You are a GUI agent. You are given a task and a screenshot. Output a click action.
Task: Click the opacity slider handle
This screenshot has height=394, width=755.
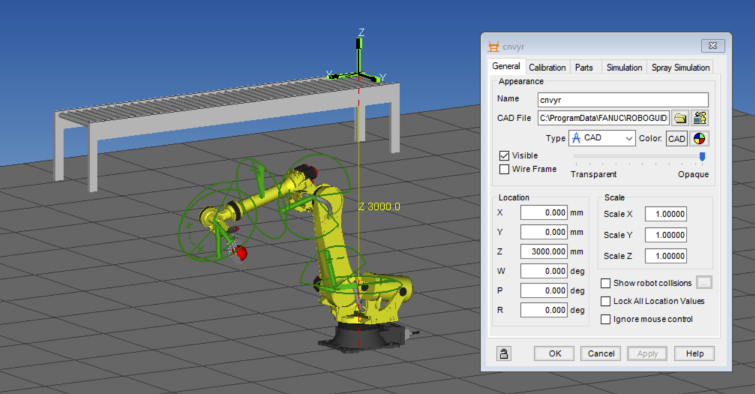pyautogui.click(x=702, y=157)
